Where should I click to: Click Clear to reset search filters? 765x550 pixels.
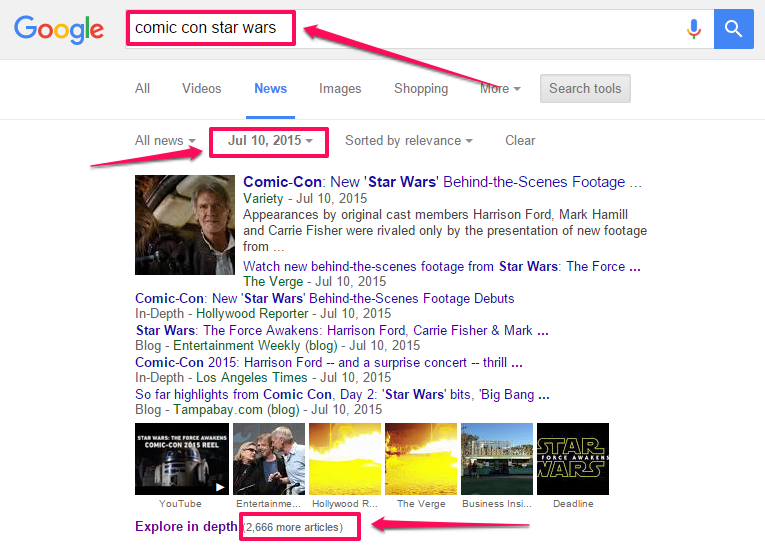[520, 141]
